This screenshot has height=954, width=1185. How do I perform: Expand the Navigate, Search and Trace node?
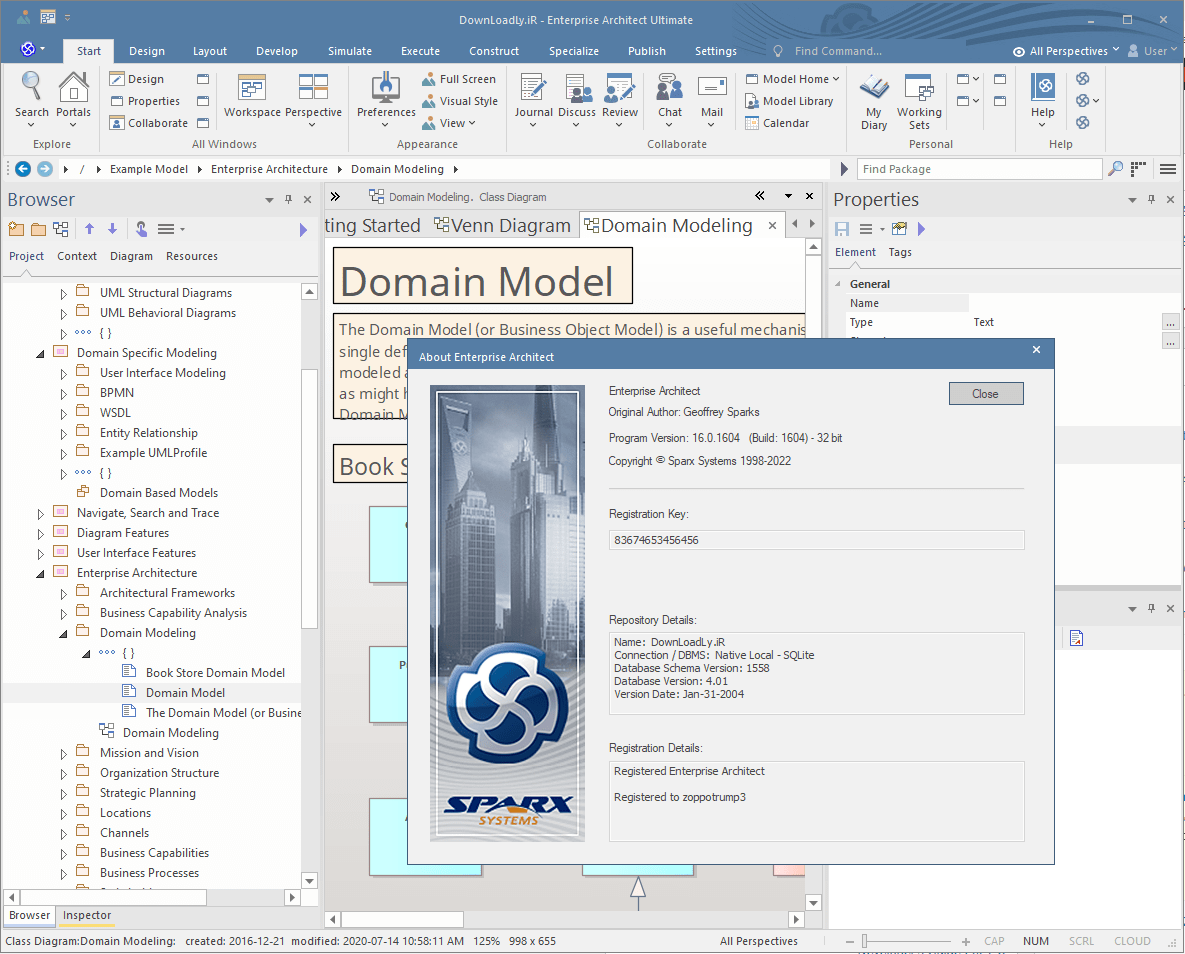click(x=40, y=513)
